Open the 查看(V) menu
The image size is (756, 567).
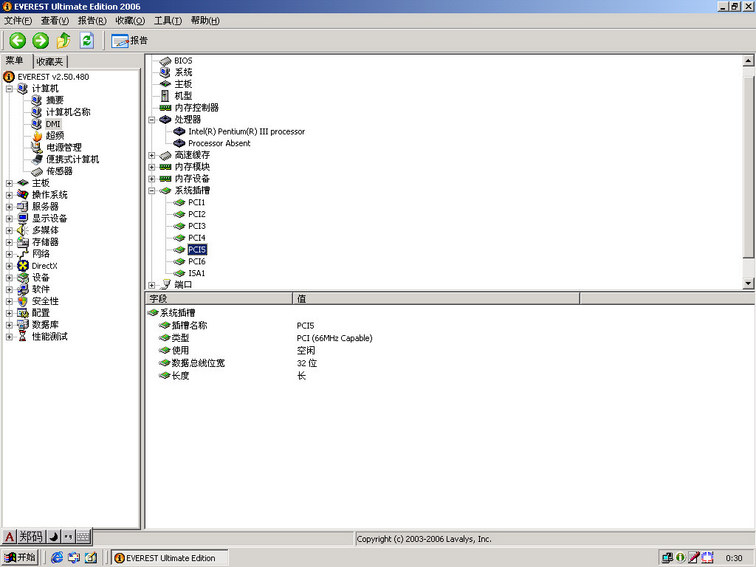[55, 21]
